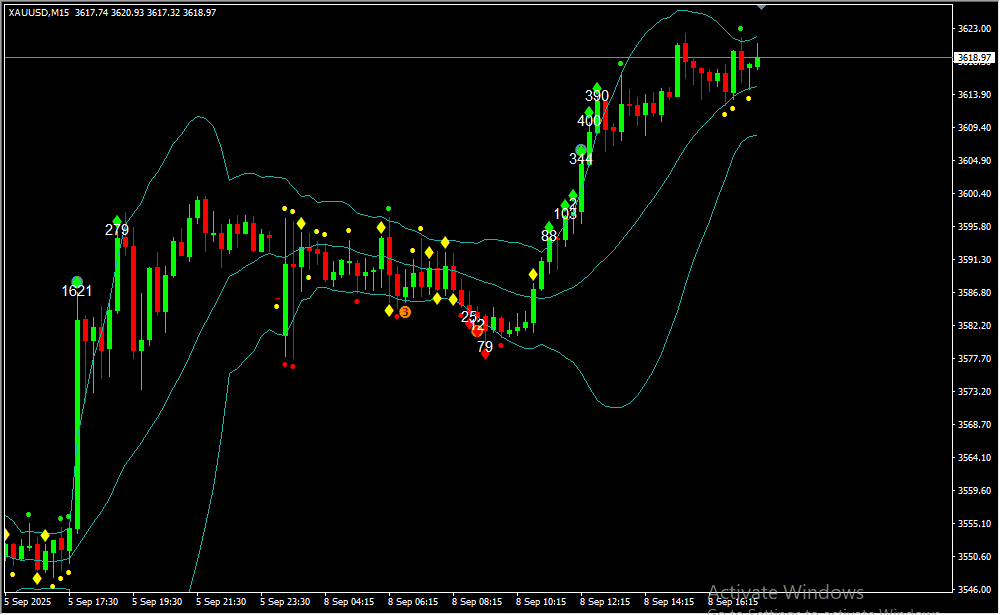This screenshot has width=1000, height=615.
Task: Select the 400 signal value label
Action: (x=589, y=121)
